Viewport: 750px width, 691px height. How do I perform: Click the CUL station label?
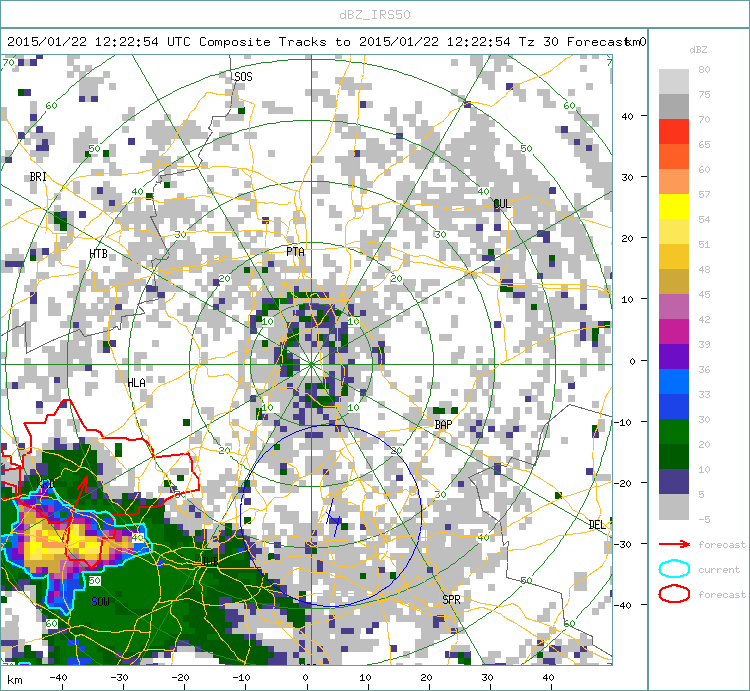click(x=502, y=204)
